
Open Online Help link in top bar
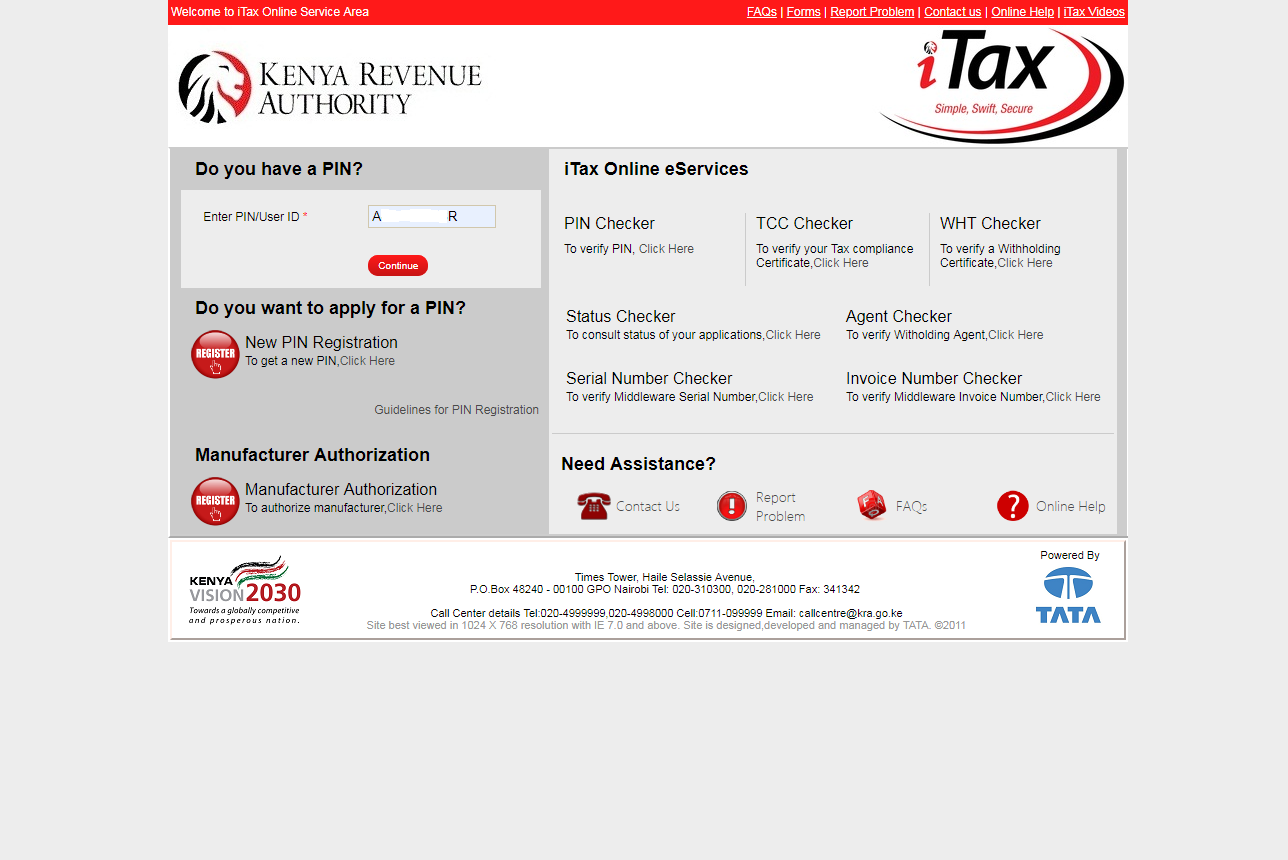pos(1022,12)
